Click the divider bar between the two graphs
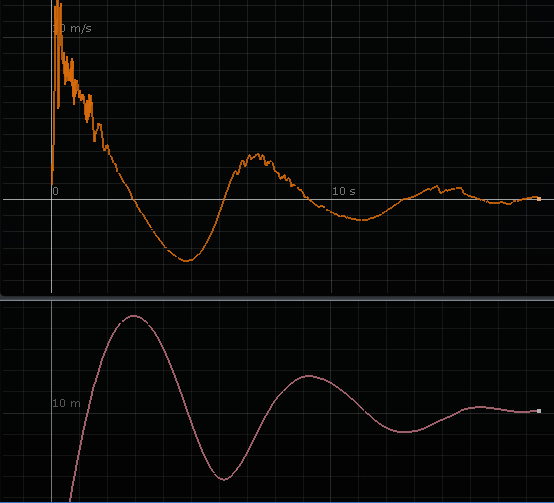 (x=277, y=298)
